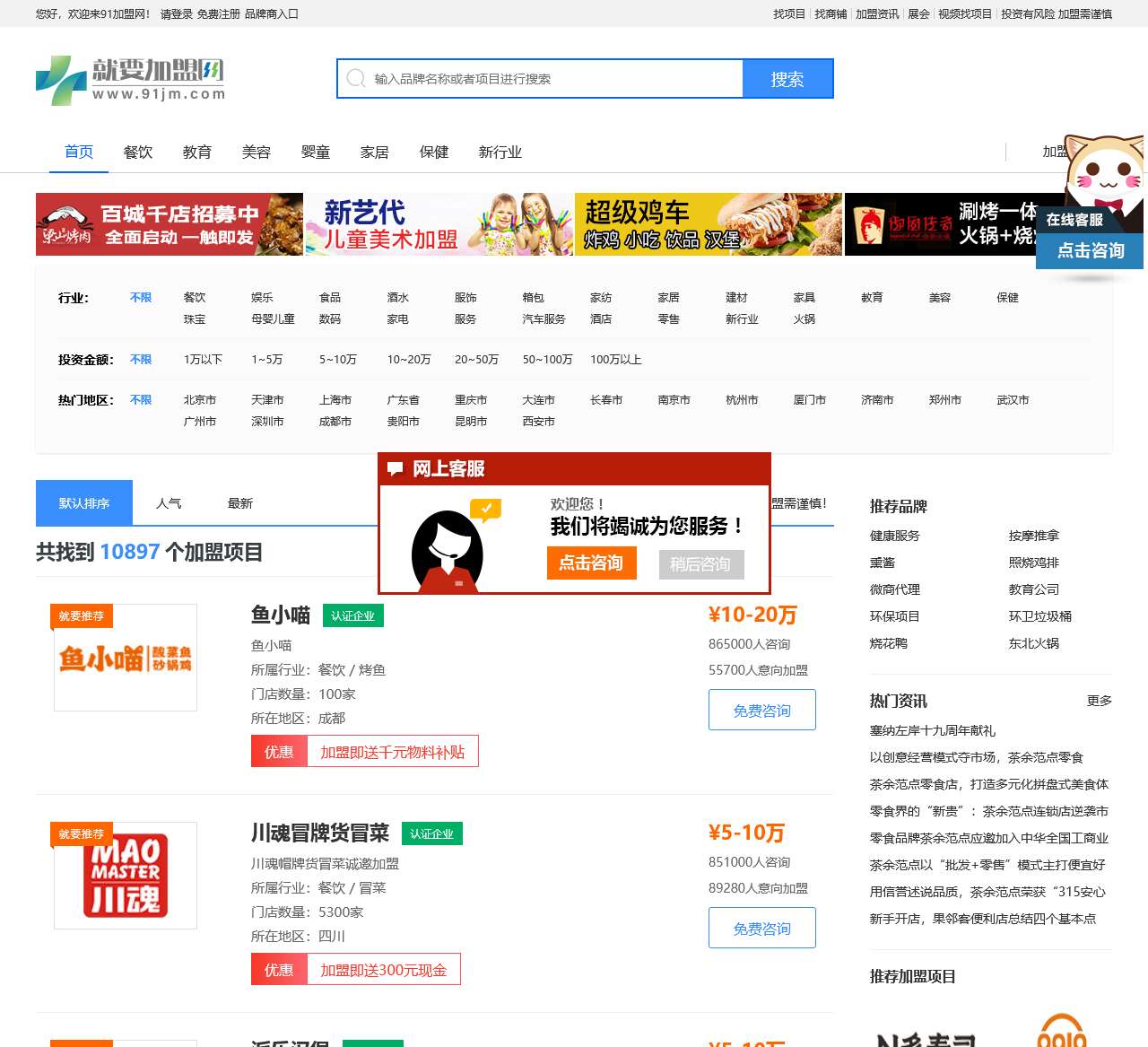Click 免费咨询 for the 鱼小喵 project
Image resolution: width=1148 pixels, height=1047 pixels.
[761, 710]
